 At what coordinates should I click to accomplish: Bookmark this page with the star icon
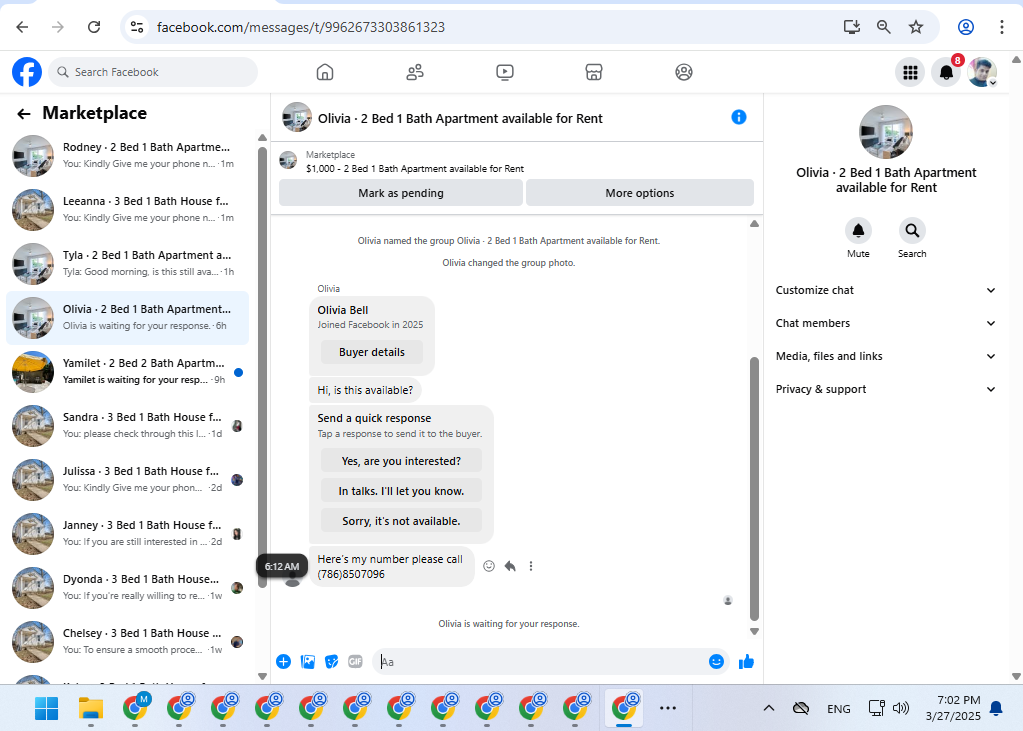click(916, 27)
